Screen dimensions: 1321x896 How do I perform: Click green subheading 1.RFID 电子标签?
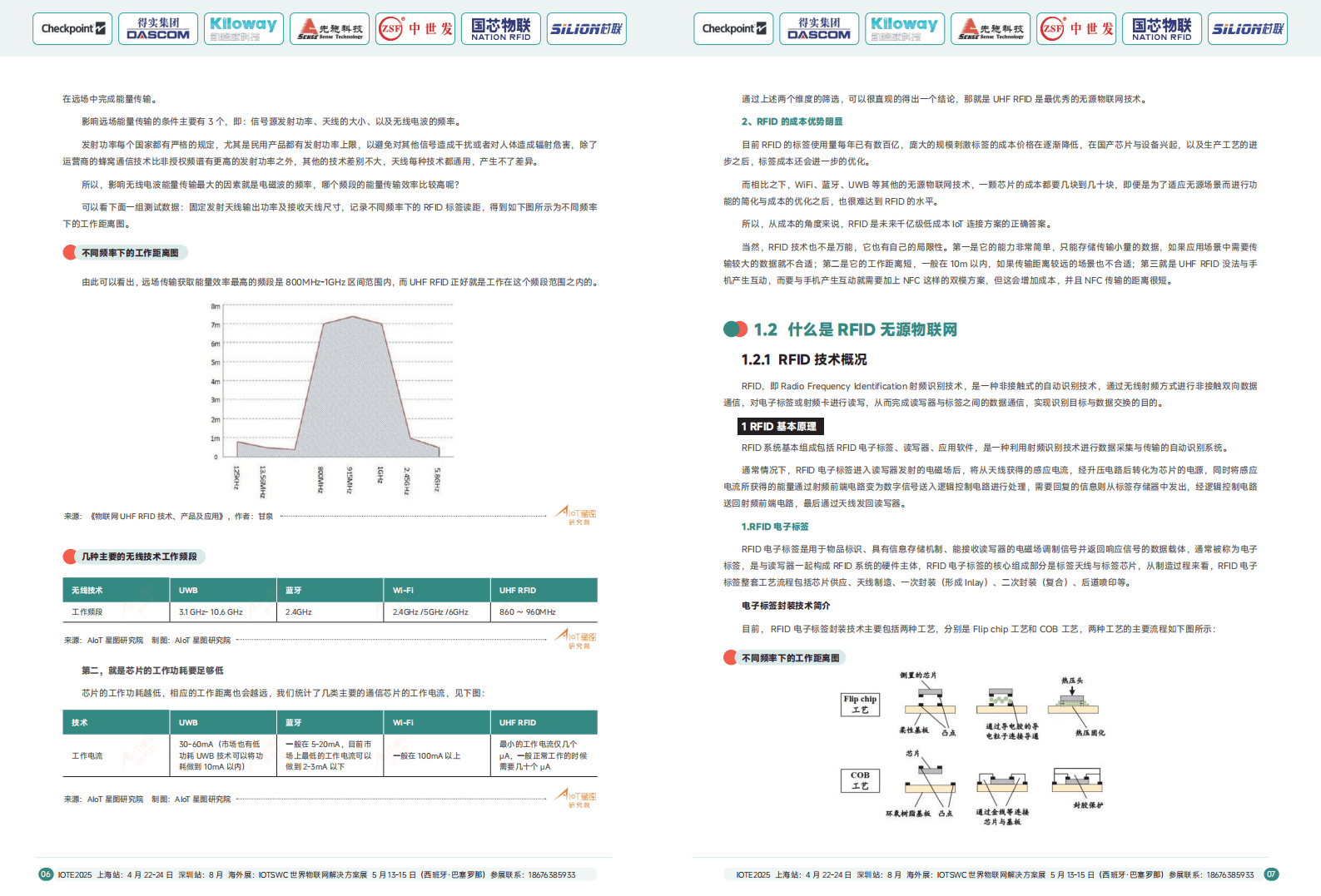pyautogui.click(x=775, y=527)
